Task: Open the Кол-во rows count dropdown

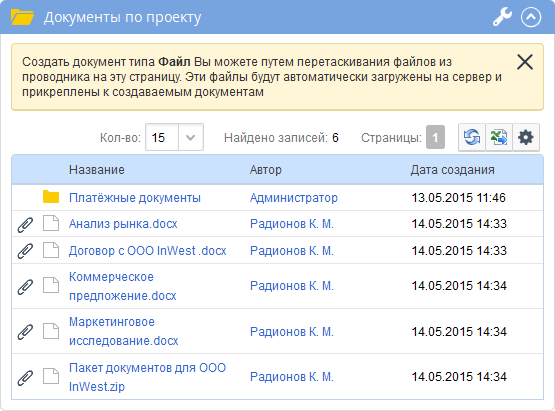Action: coord(191,137)
